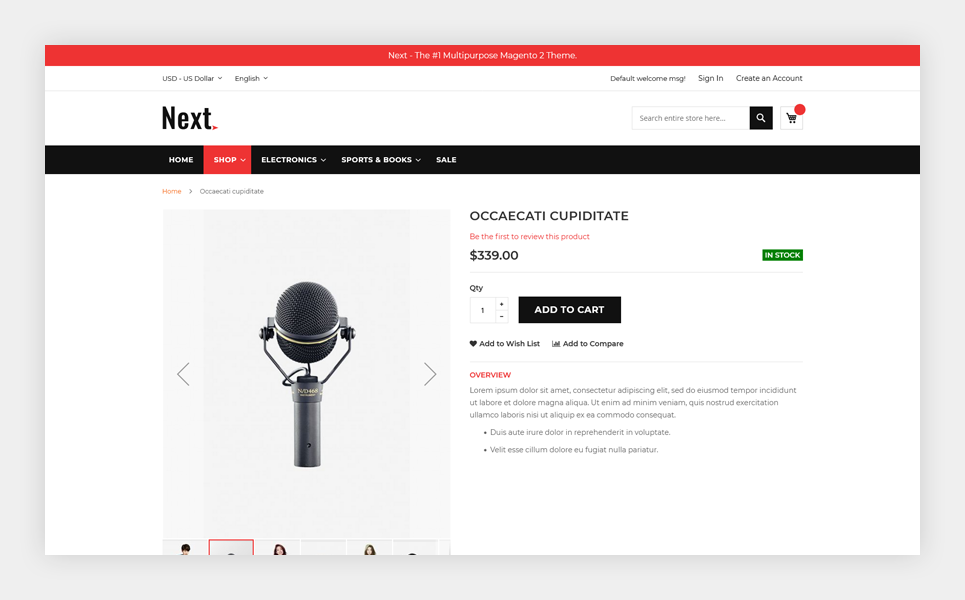Open the English language dropdown

(x=251, y=79)
